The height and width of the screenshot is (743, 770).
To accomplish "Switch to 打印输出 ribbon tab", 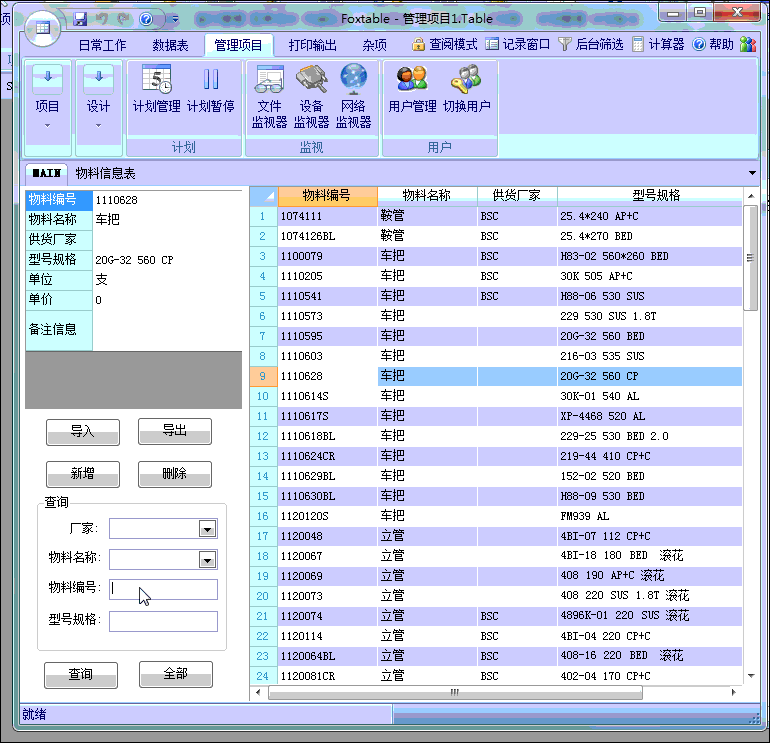I will (313, 45).
